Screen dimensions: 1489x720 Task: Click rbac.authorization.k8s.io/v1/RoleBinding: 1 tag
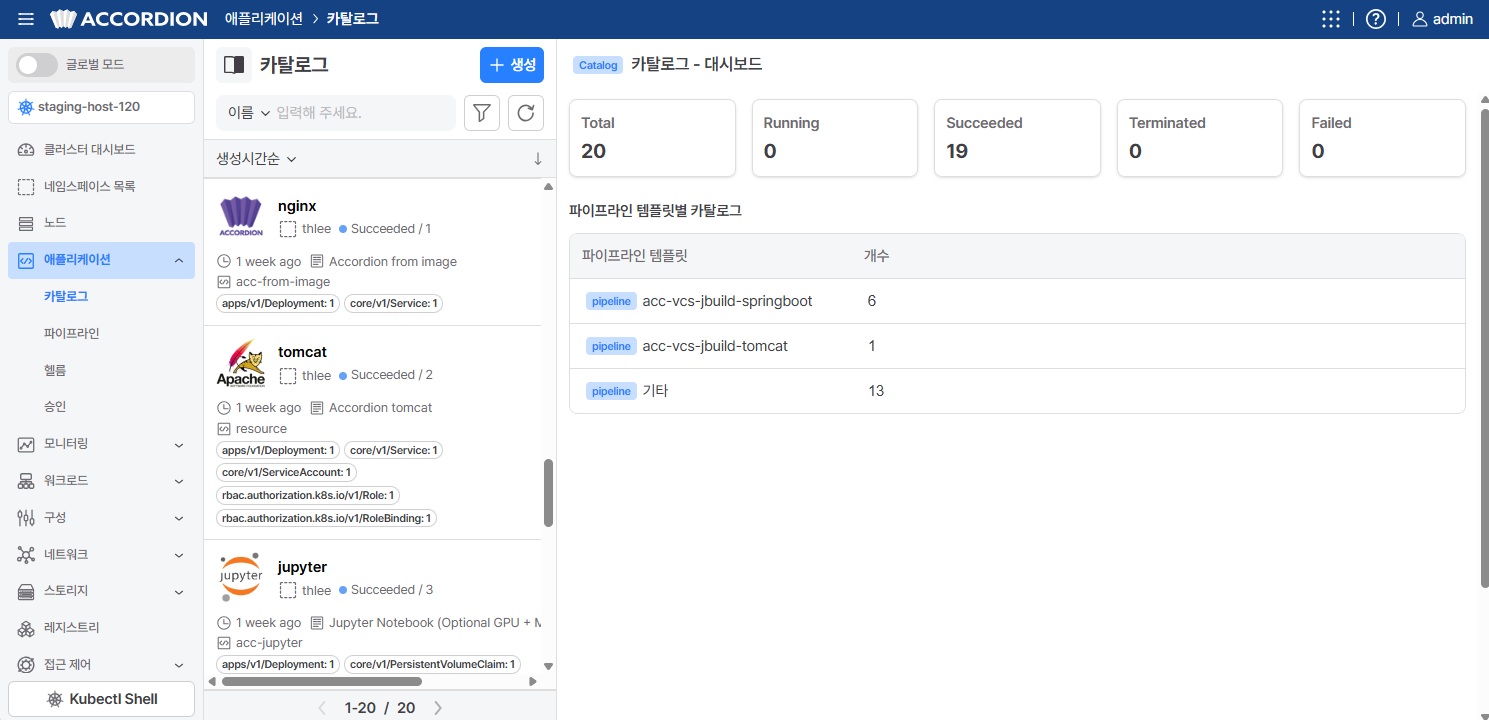click(x=326, y=518)
